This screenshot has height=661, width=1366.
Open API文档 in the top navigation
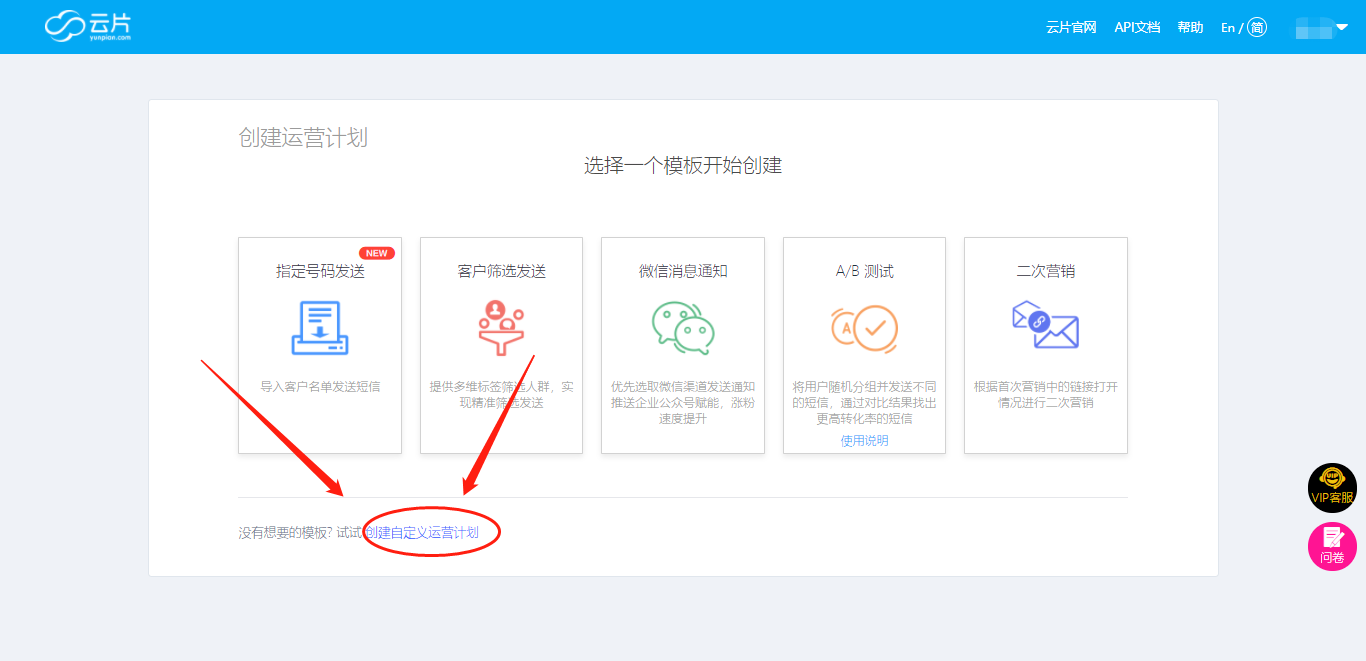tap(1137, 27)
